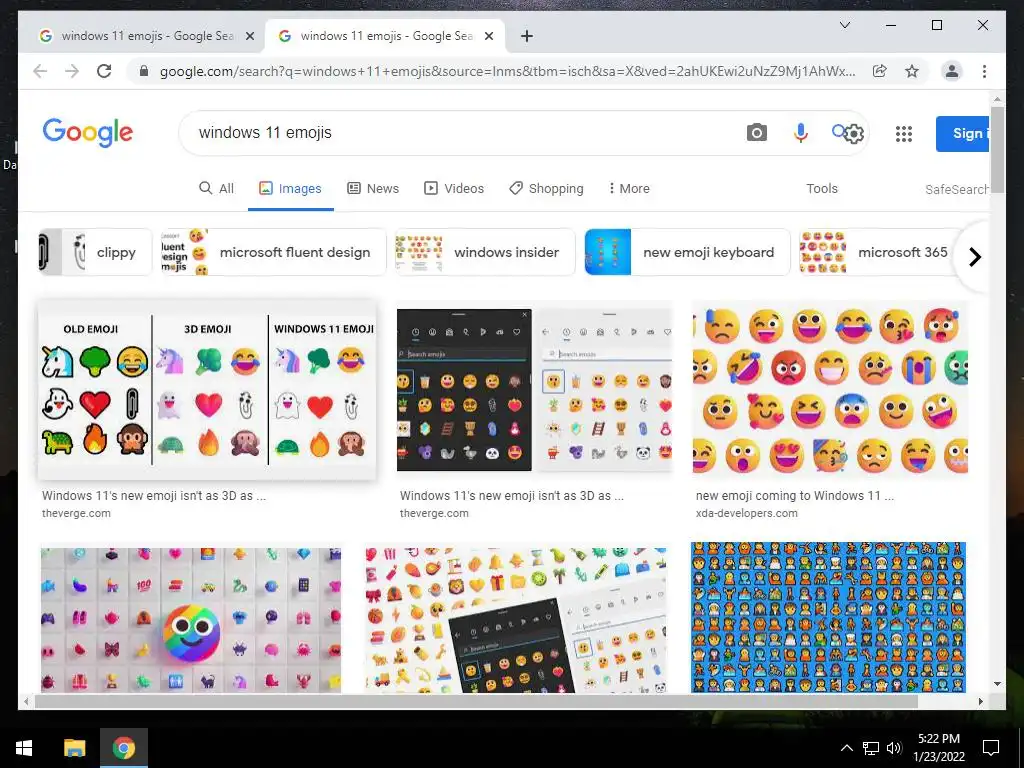1024x768 pixels.
Task: Open File Explorer from the taskbar
Action: pos(74,748)
